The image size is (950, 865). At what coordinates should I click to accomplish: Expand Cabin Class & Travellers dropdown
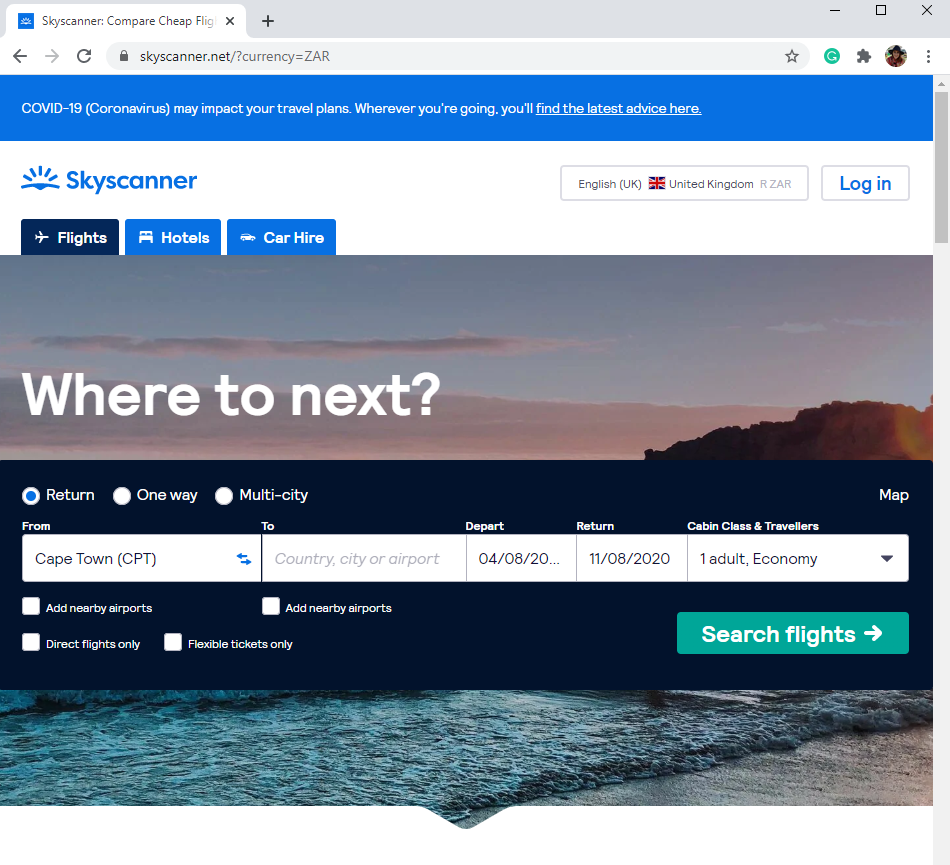tap(798, 558)
